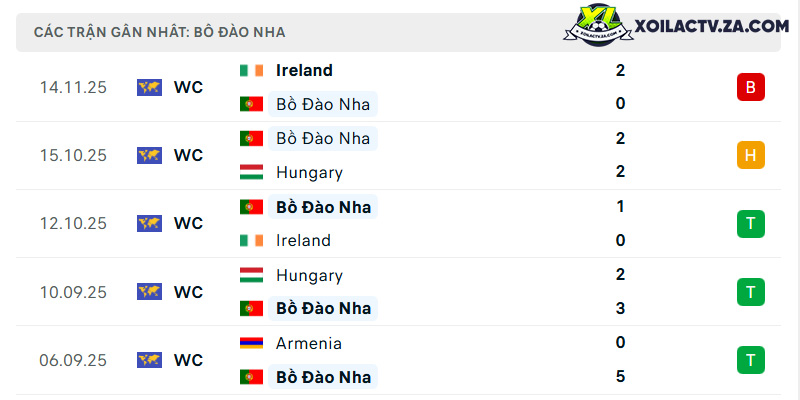Select the green T badge for 12.10.25
Viewport: 800px width, 400px height.
pyautogui.click(x=751, y=223)
